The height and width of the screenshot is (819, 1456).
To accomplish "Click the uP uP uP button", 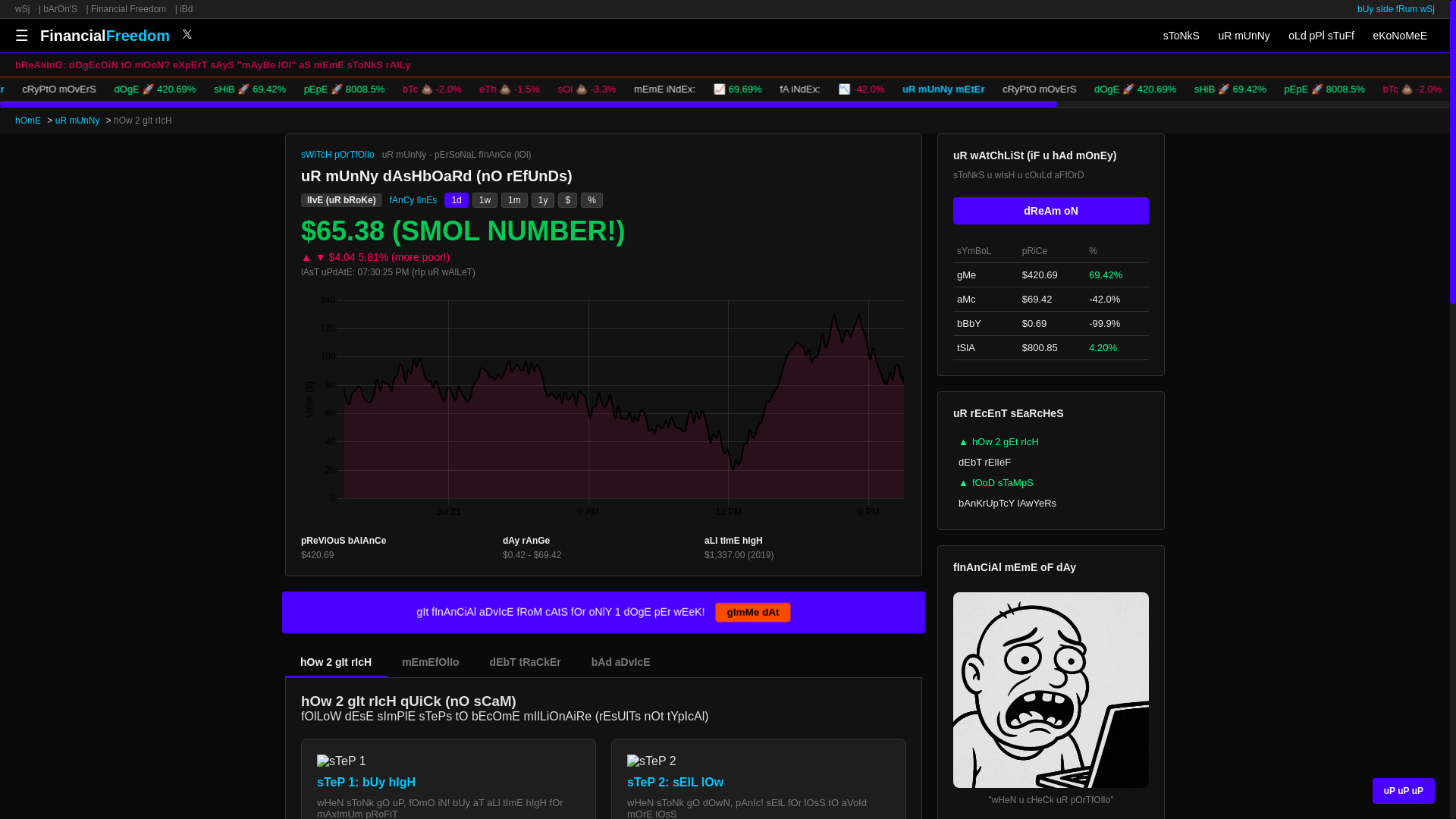I will click(1403, 791).
